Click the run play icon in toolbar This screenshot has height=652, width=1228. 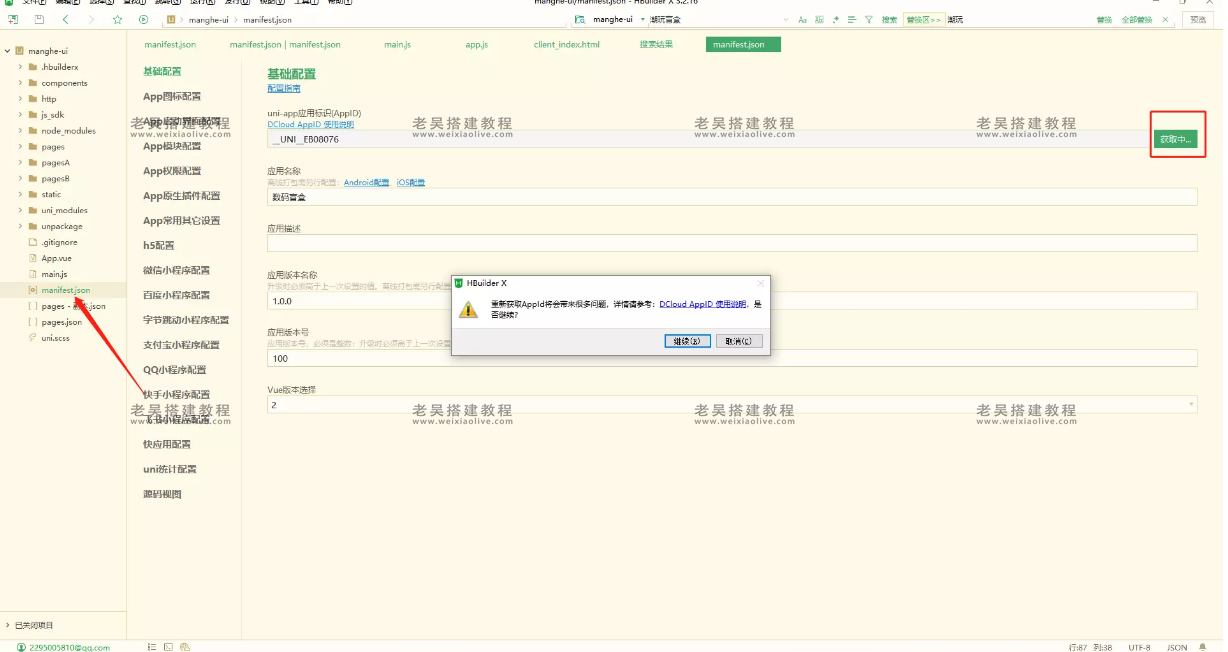[x=143, y=20]
